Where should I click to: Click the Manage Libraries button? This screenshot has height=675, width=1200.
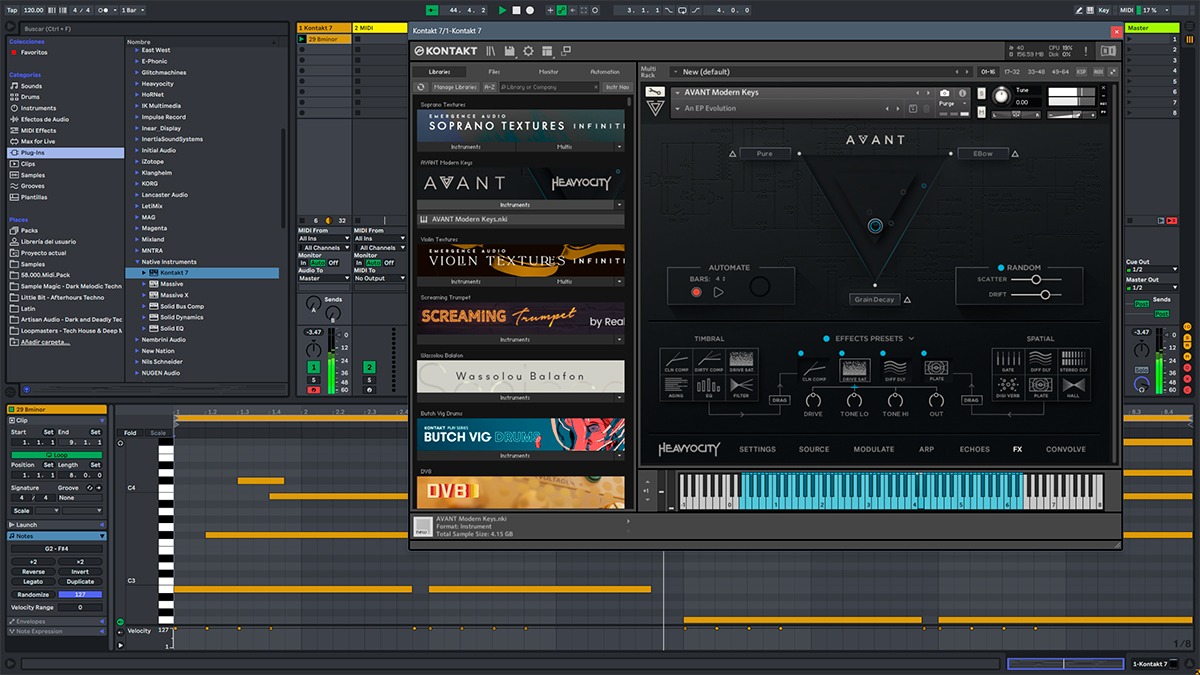pos(455,87)
